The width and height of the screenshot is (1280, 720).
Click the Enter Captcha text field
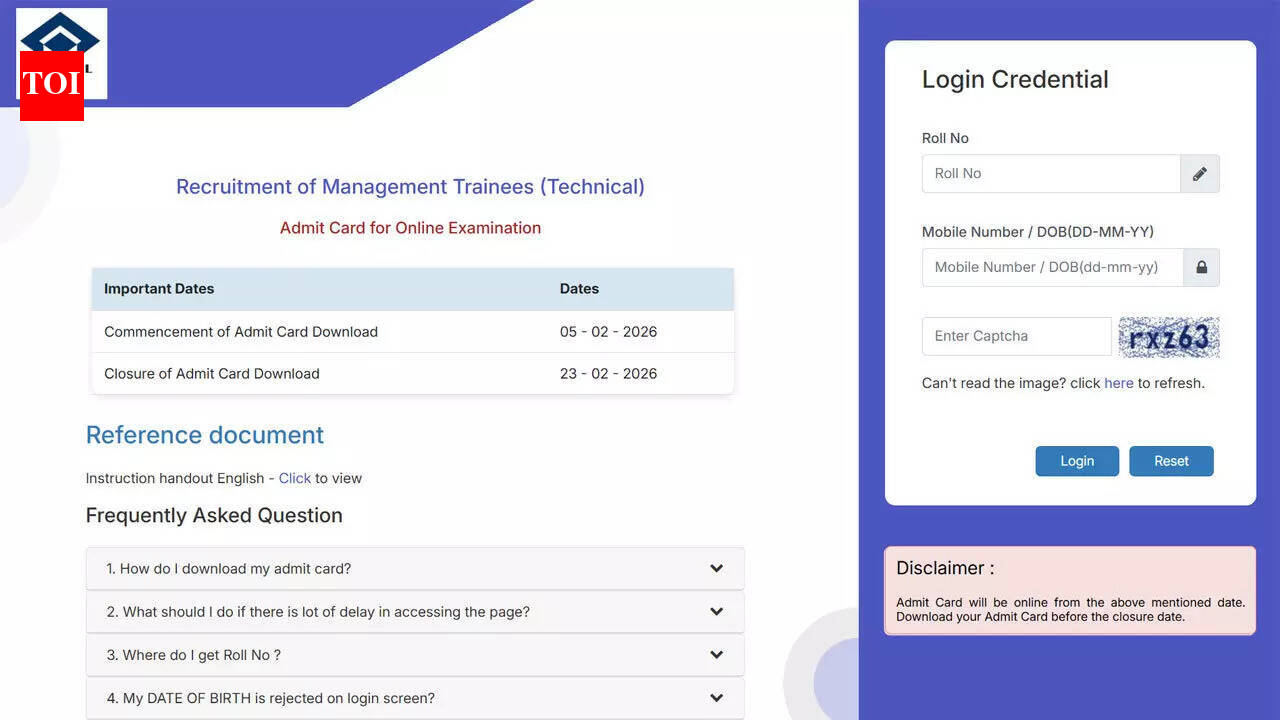pyautogui.click(x=1015, y=336)
